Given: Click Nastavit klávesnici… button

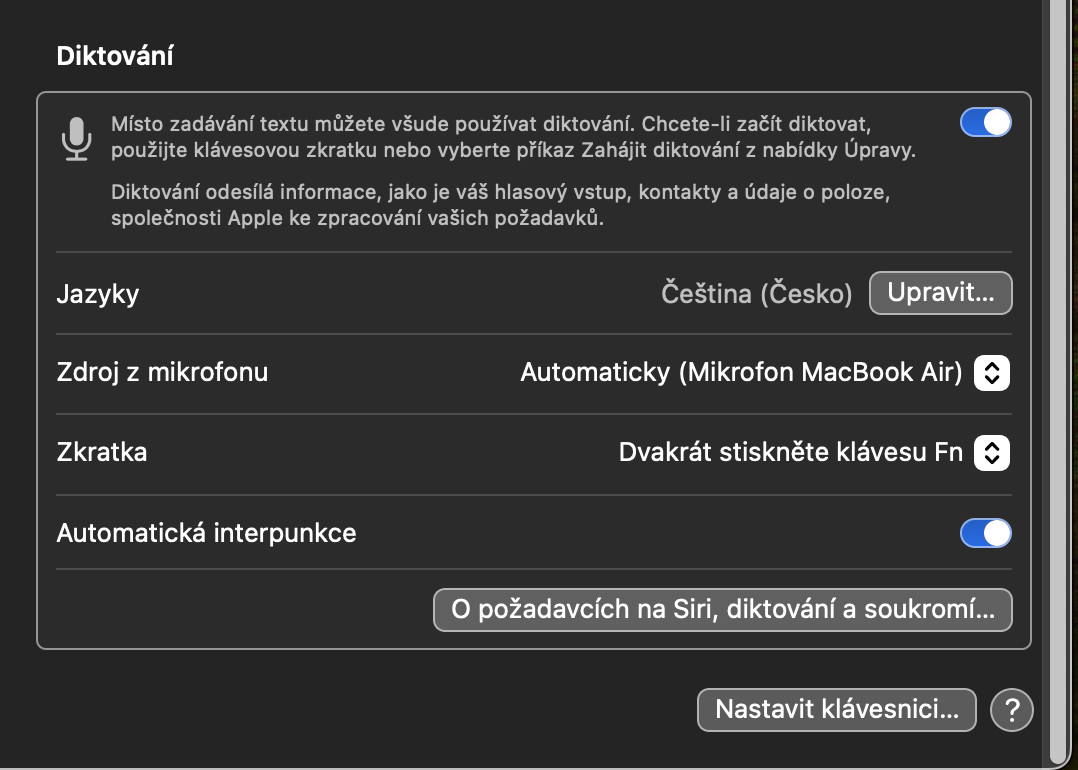Looking at the screenshot, I should [x=836, y=710].
